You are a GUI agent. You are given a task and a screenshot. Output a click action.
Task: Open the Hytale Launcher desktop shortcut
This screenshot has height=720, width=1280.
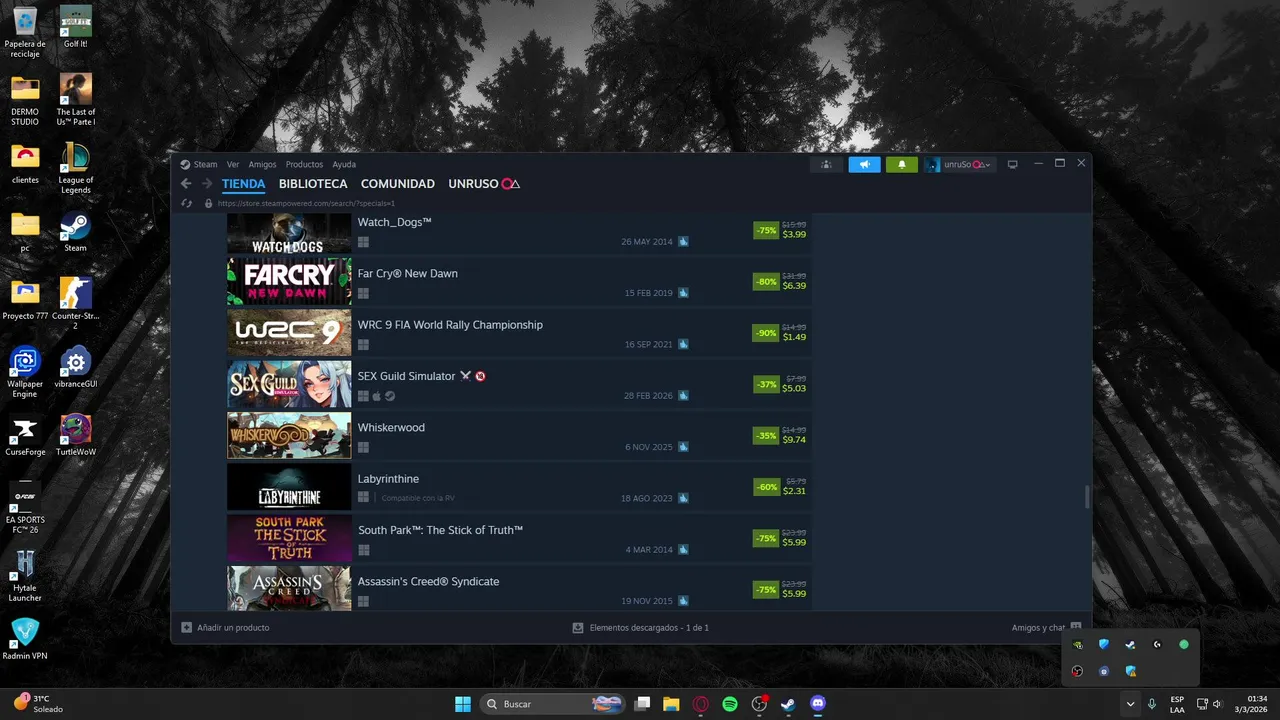25,576
